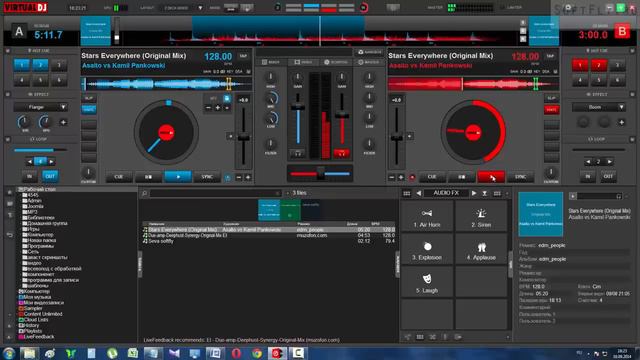Play the Explosion sample
Screen dimensions: 640x360
427,250
